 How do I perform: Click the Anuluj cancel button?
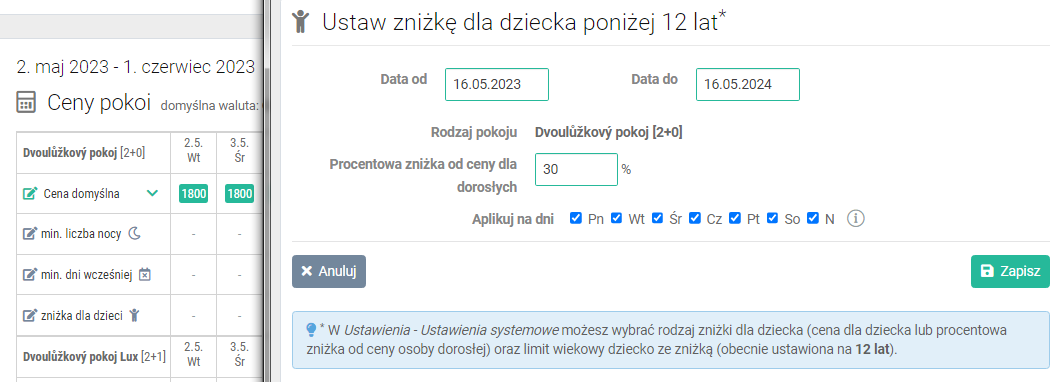329,271
